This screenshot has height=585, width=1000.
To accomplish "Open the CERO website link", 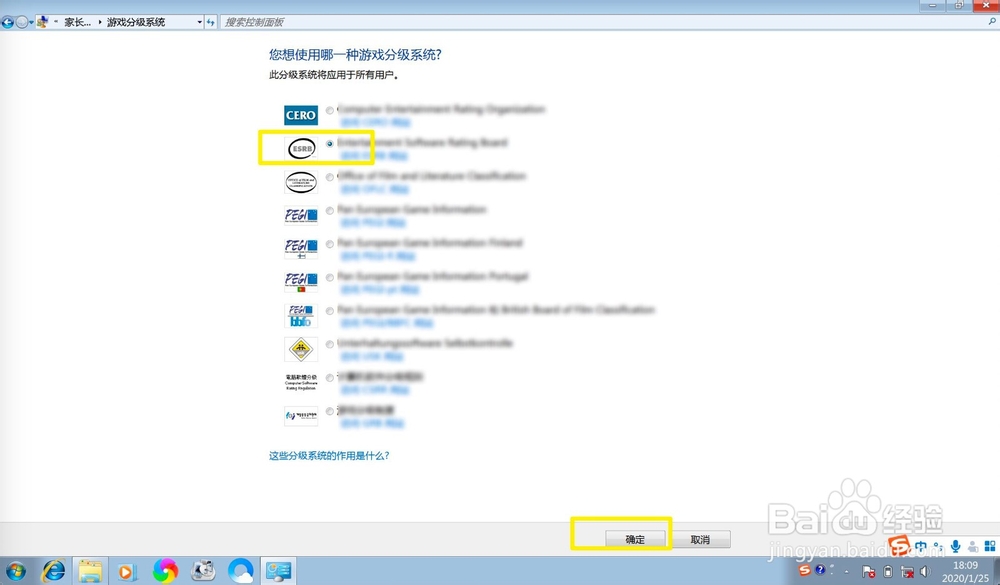I will [375, 122].
